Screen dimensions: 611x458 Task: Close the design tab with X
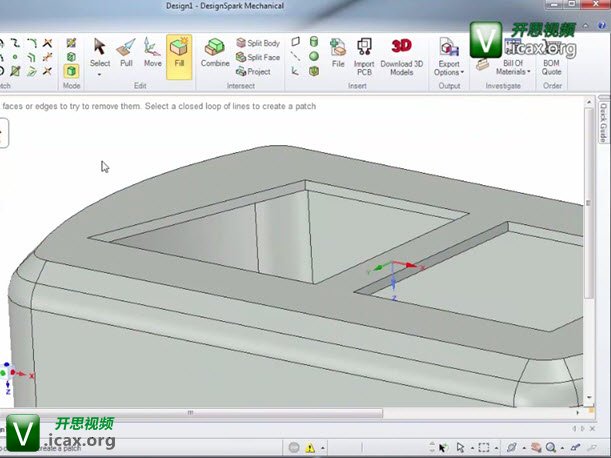coord(592,429)
